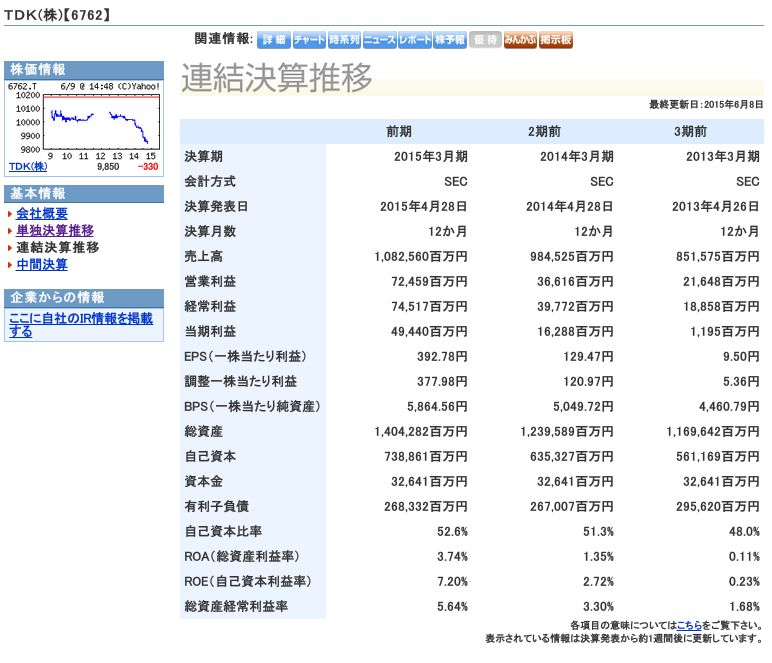Select the 392.78円 EPS value

[442, 356]
